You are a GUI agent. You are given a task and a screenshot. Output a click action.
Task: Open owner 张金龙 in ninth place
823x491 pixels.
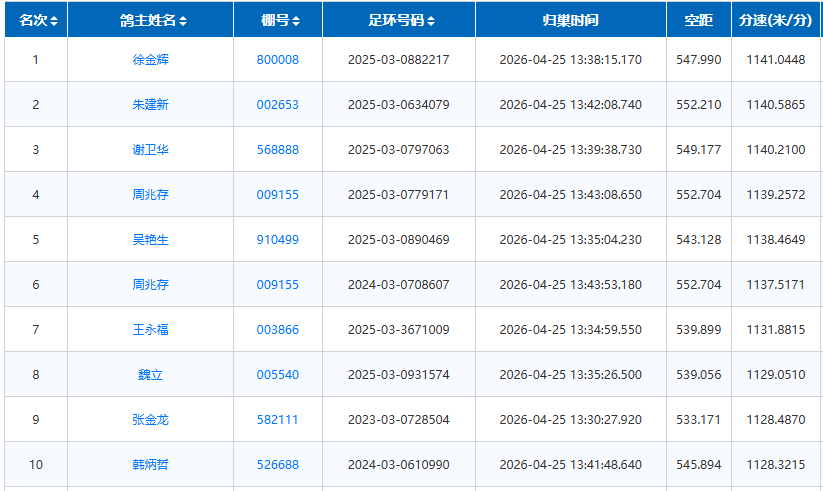click(151, 420)
